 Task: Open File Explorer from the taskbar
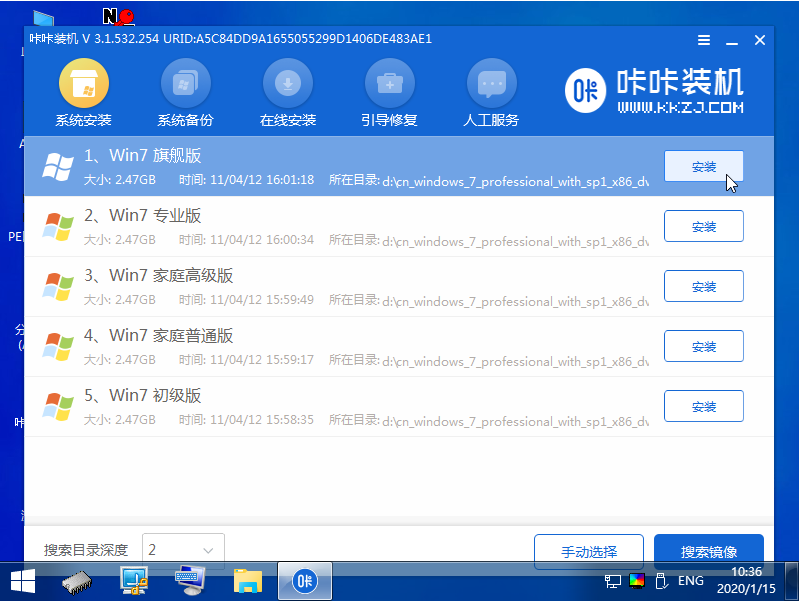(x=247, y=580)
